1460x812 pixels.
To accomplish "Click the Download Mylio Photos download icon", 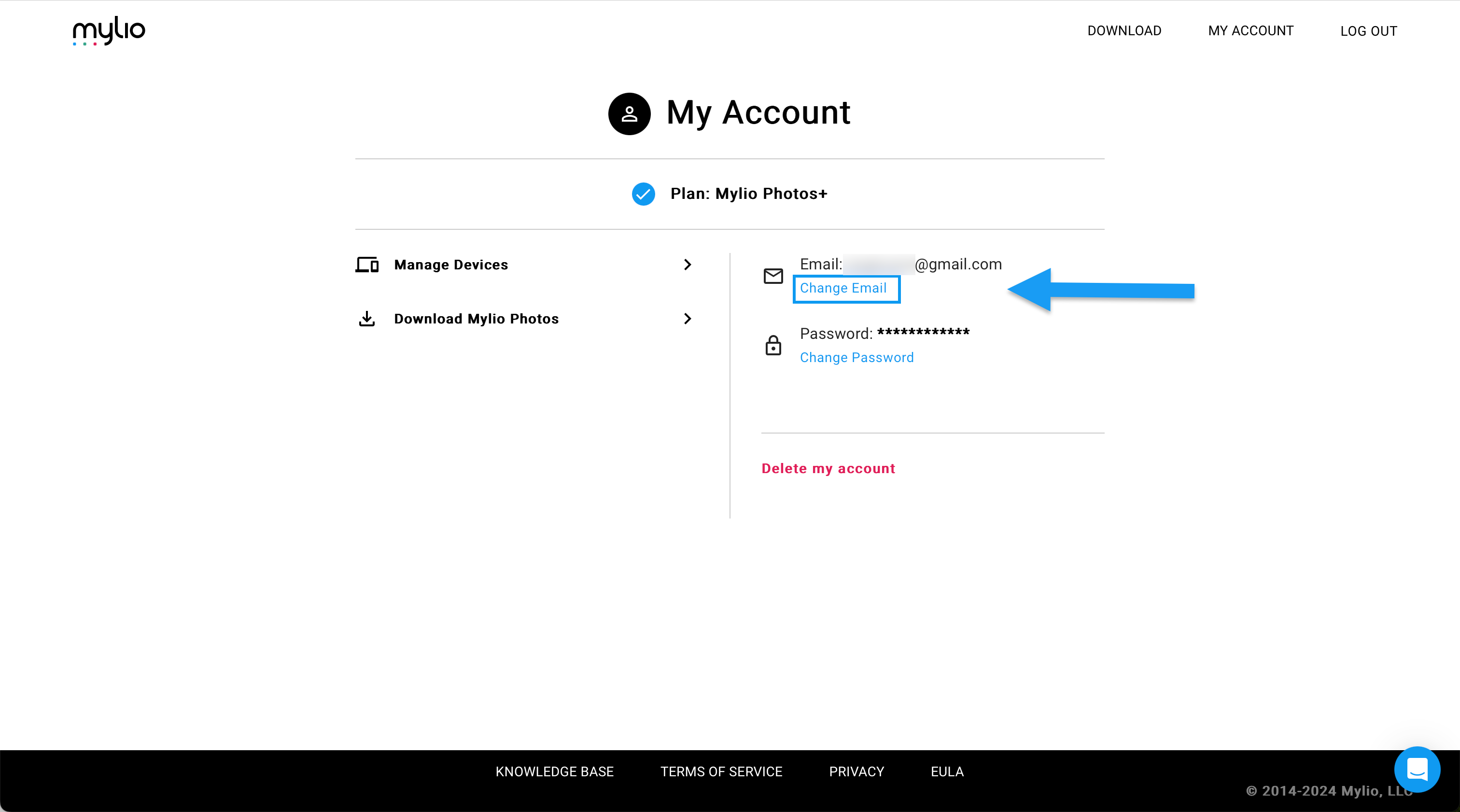I will pyautogui.click(x=367, y=319).
